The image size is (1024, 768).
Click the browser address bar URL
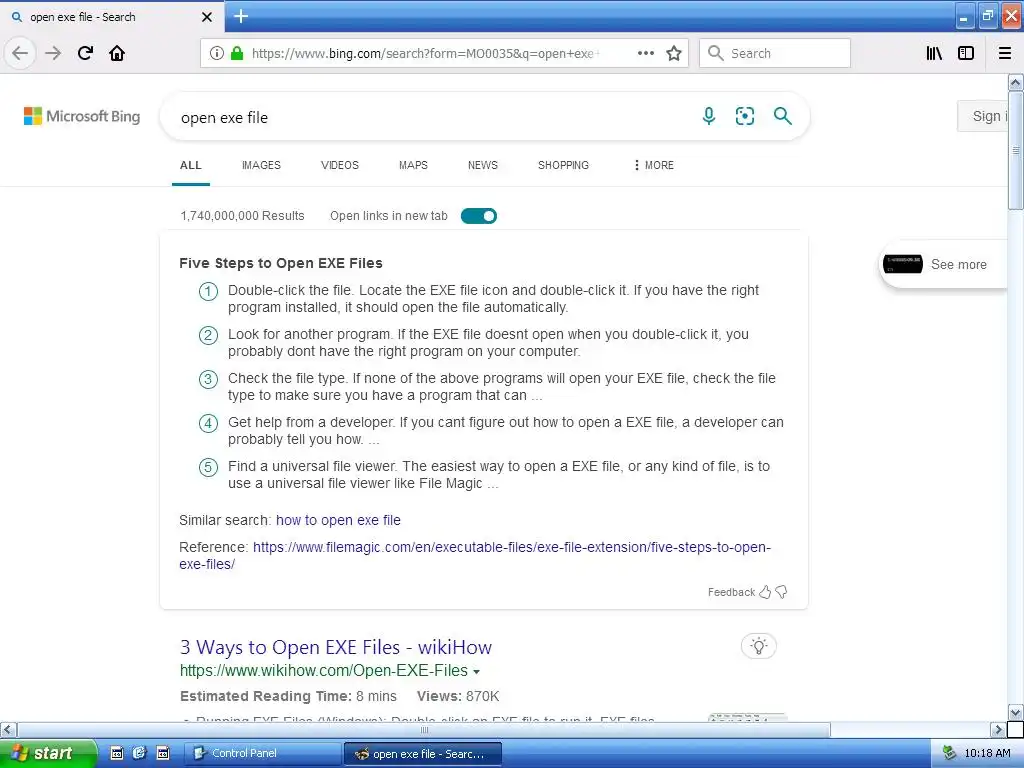coord(426,54)
